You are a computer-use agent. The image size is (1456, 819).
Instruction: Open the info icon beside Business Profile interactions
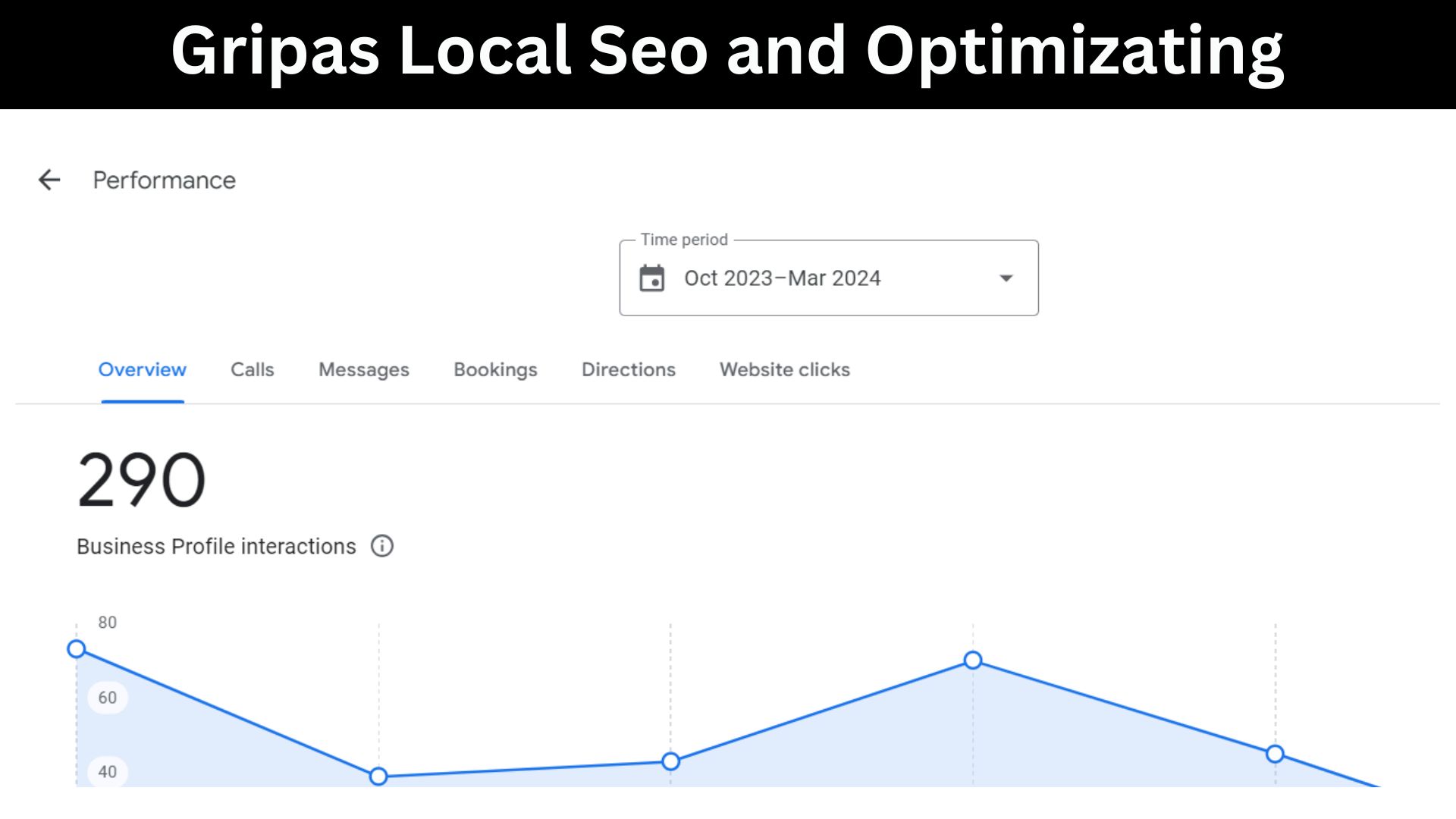pos(382,546)
